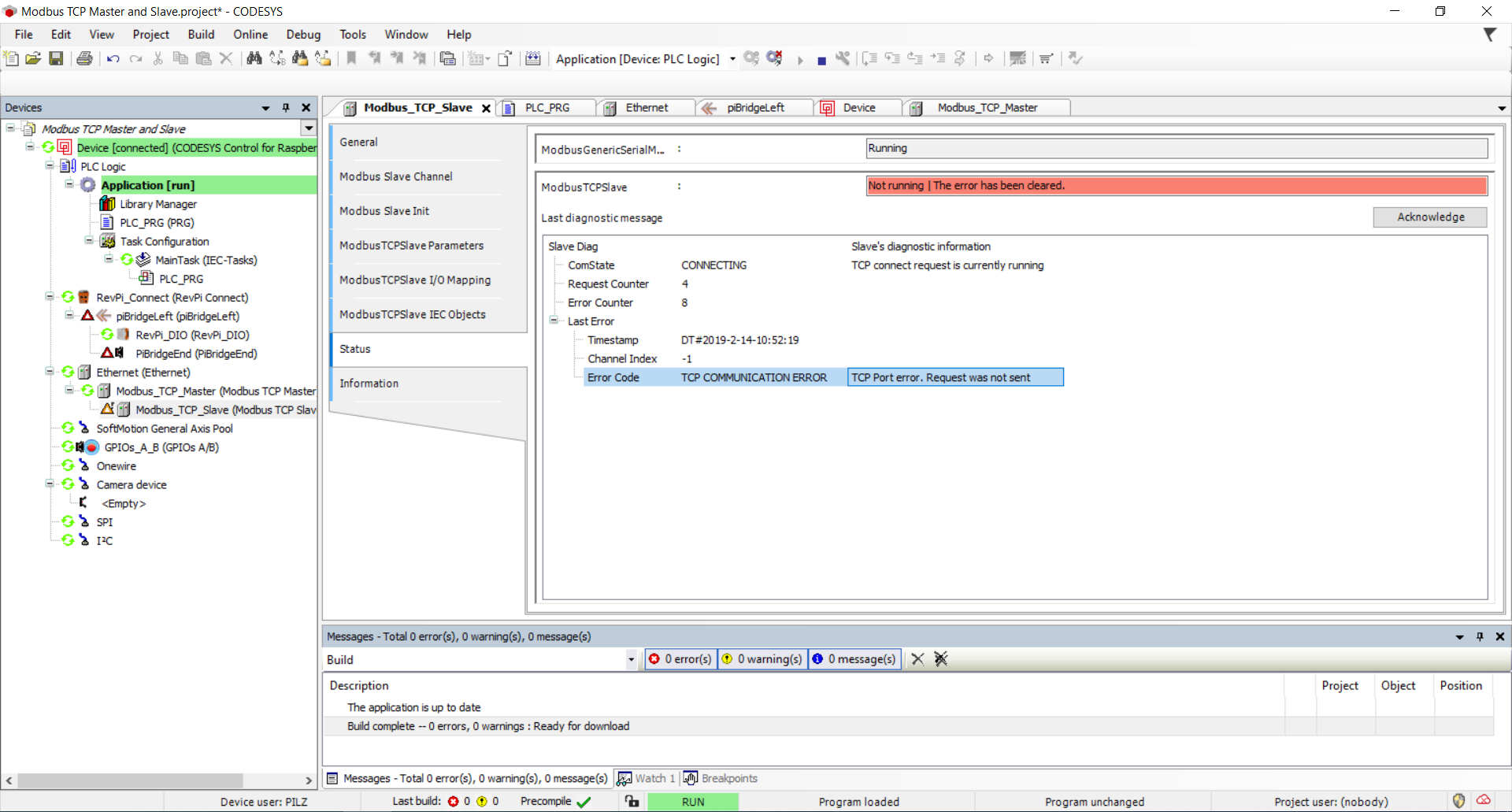Screen dimensions: 1512x812
Task: Close the Devices panel
Action: pyautogui.click(x=306, y=108)
